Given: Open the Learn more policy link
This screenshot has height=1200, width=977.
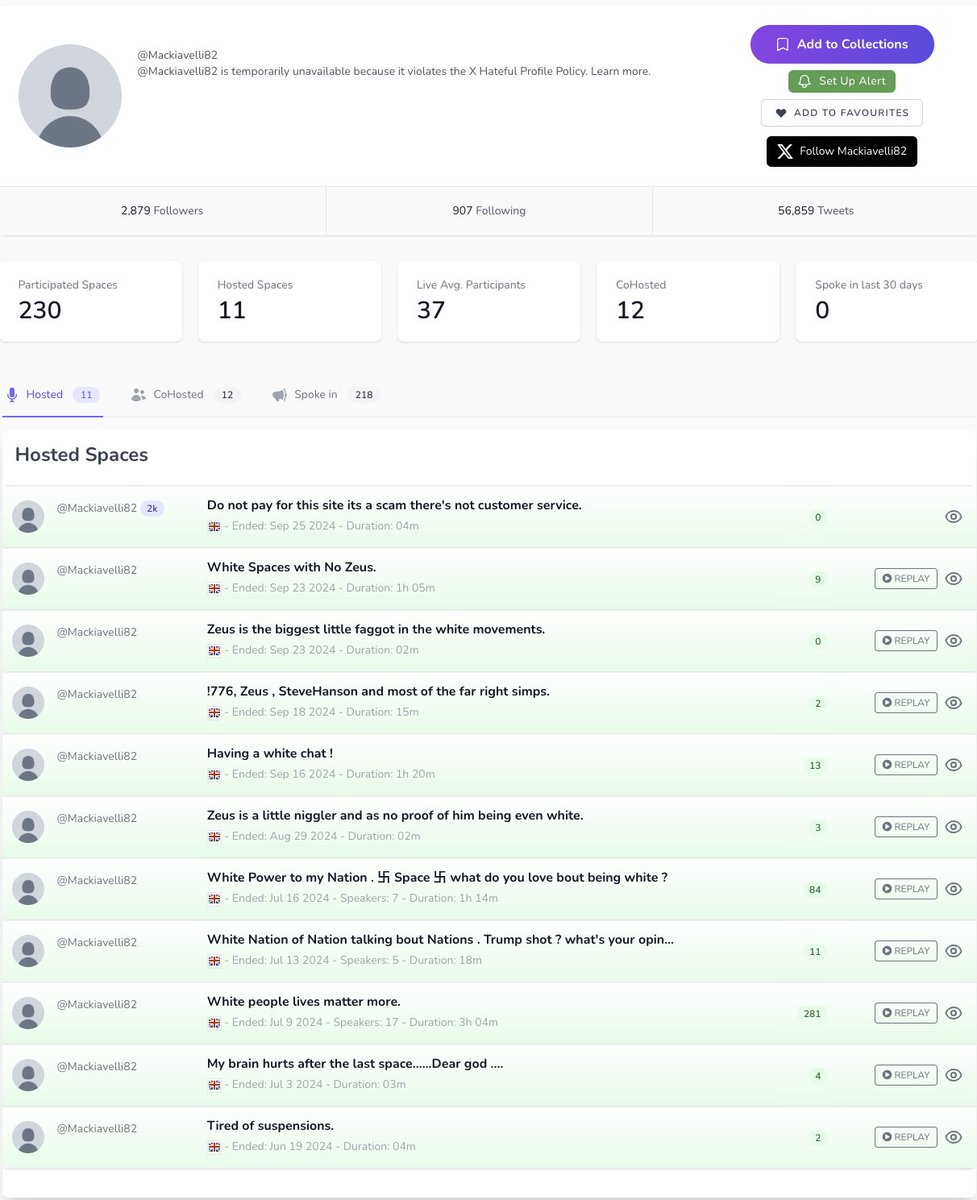Looking at the screenshot, I should (621, 71).
